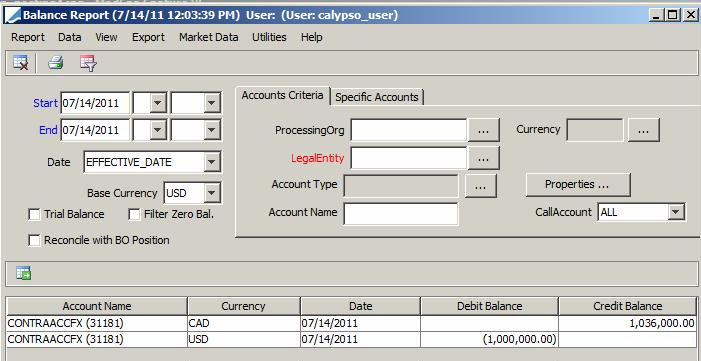This screenshot has height=361, width=701.
Task: Click the blue End label
Action: pos(48,130)
